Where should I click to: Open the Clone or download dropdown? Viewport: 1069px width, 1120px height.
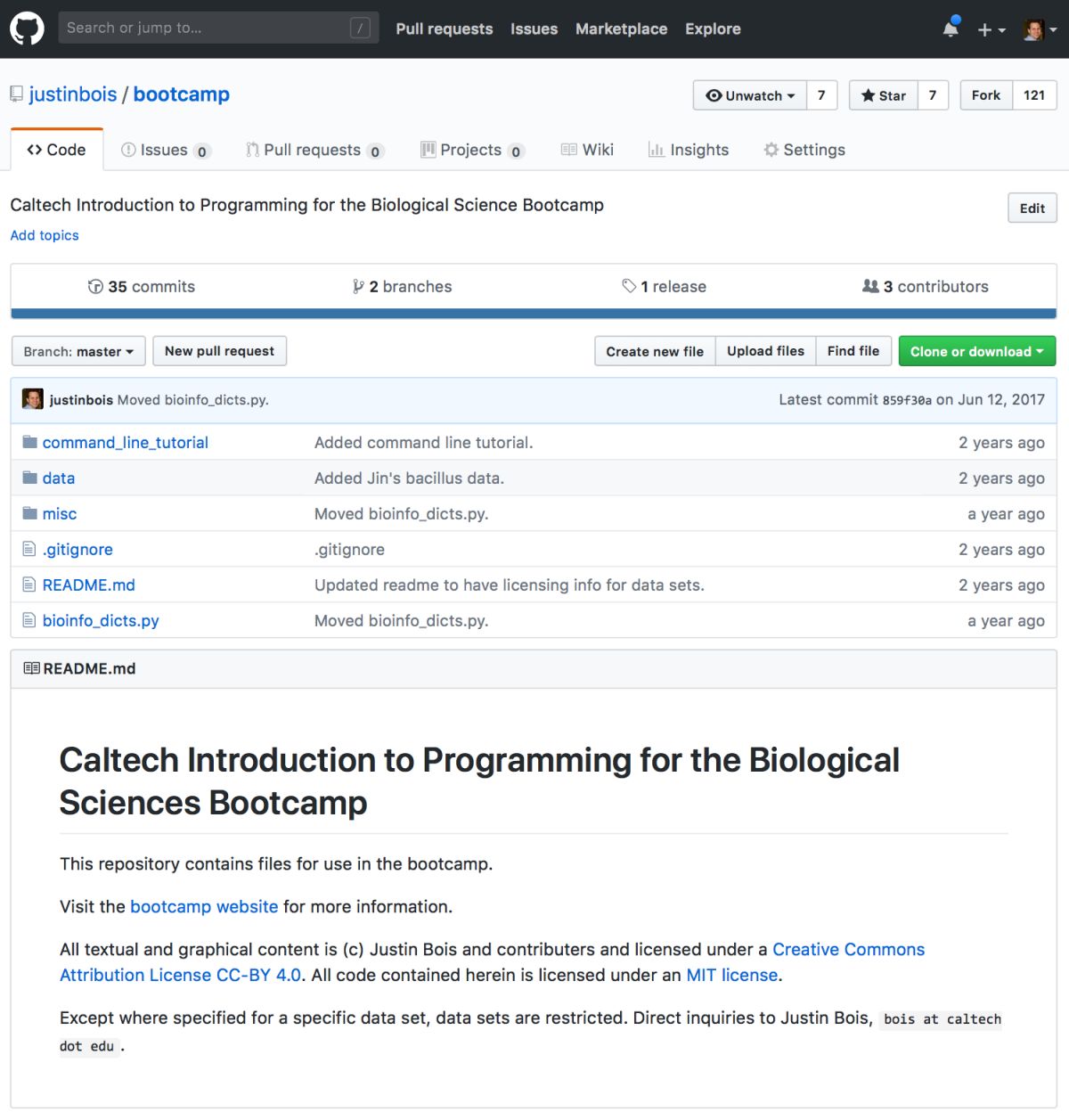click(x=976, y=352)
